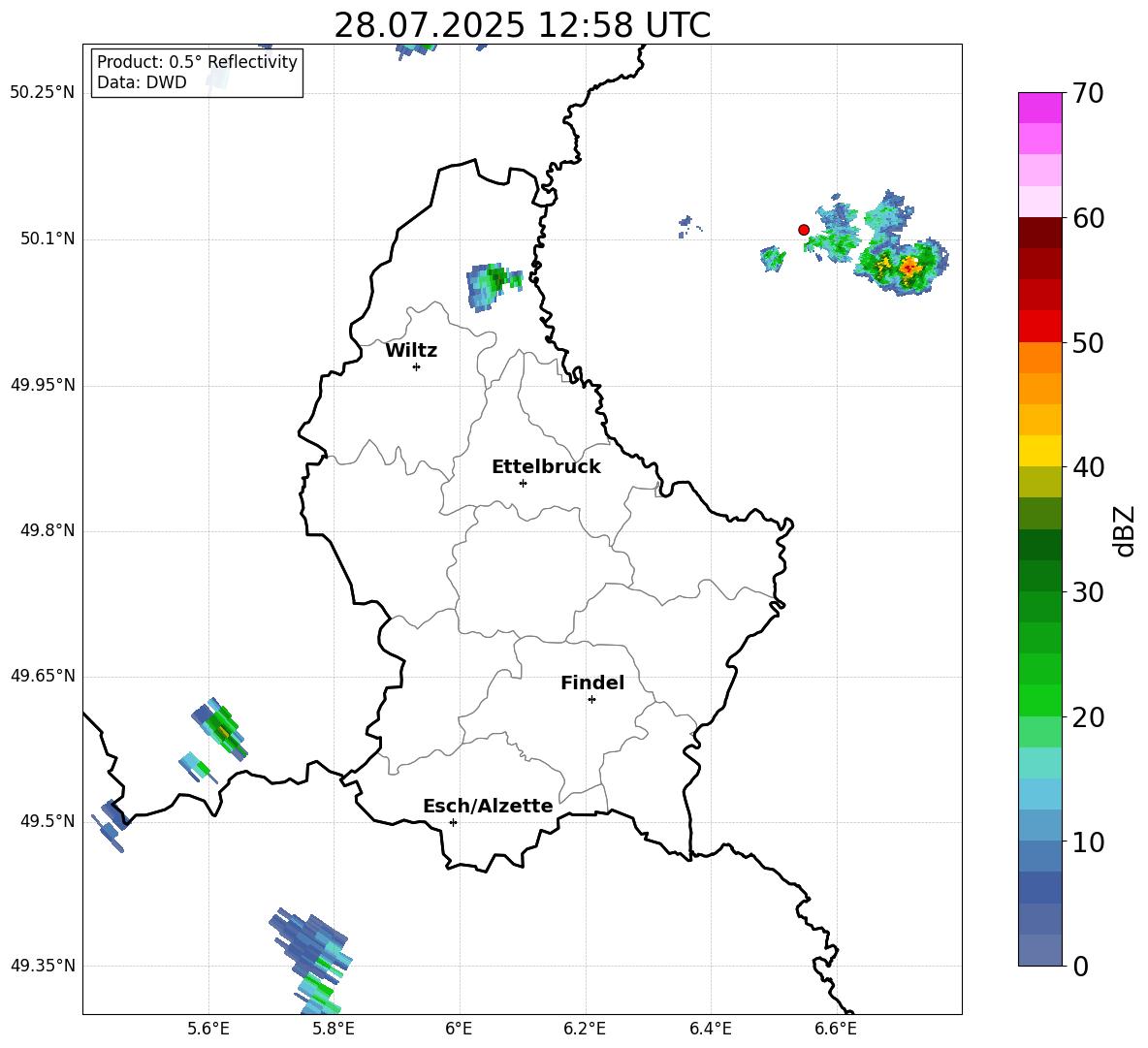The width and height of the screenshot is (1148, 1048).
Task: Click the 5.6°E longitude label
Action: coord(208,1029)
